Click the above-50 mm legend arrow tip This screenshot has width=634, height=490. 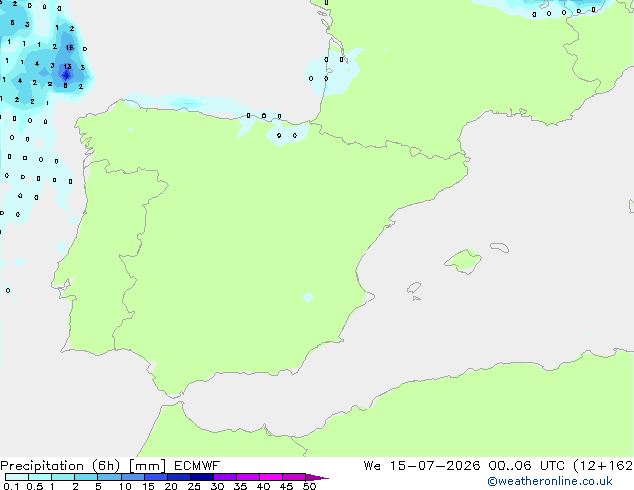(317, 477)
